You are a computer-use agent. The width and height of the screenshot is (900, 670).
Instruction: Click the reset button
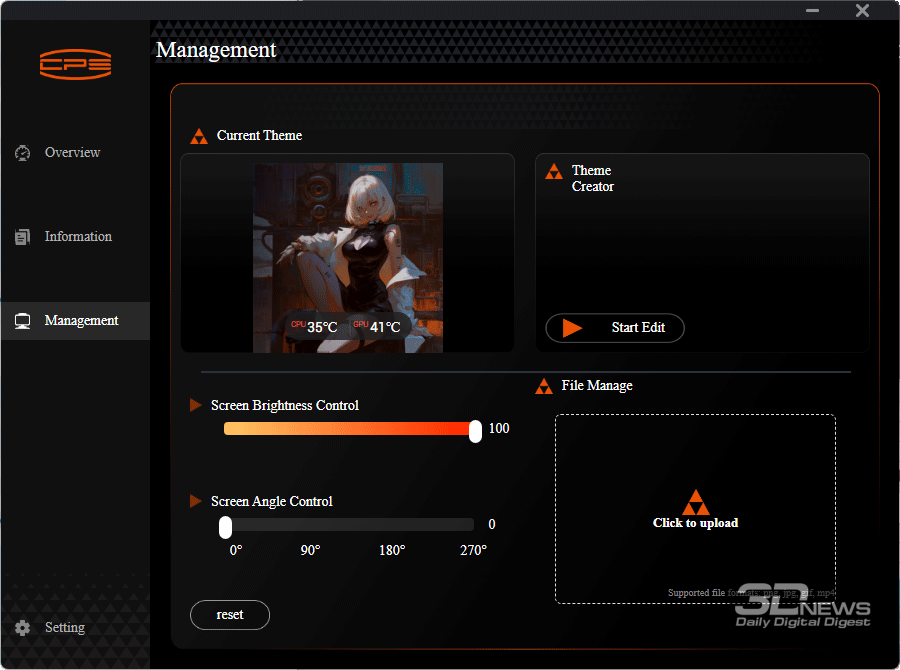(230, 615)
